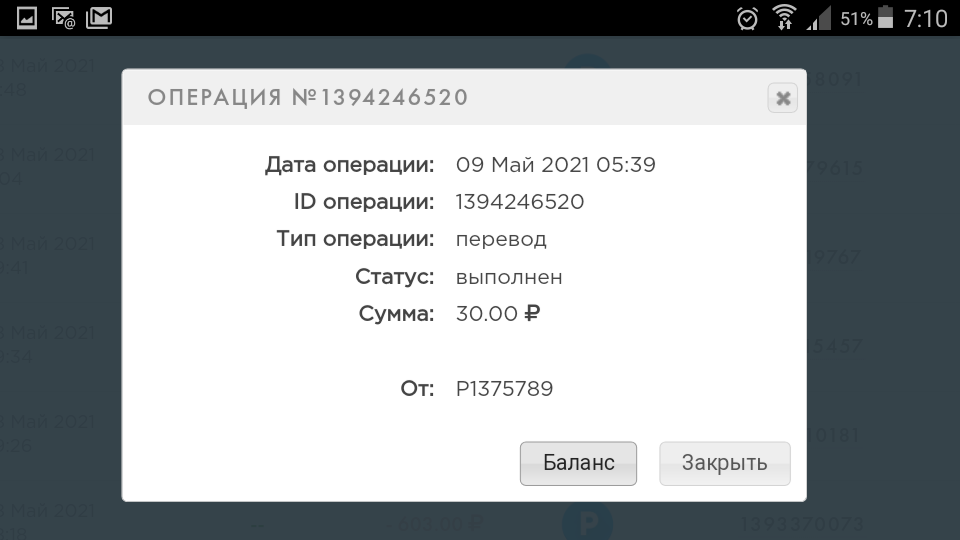Screen dimensions: 960x540
Task: Open the email notification icon with @ symbol
Action: [63, 18]
